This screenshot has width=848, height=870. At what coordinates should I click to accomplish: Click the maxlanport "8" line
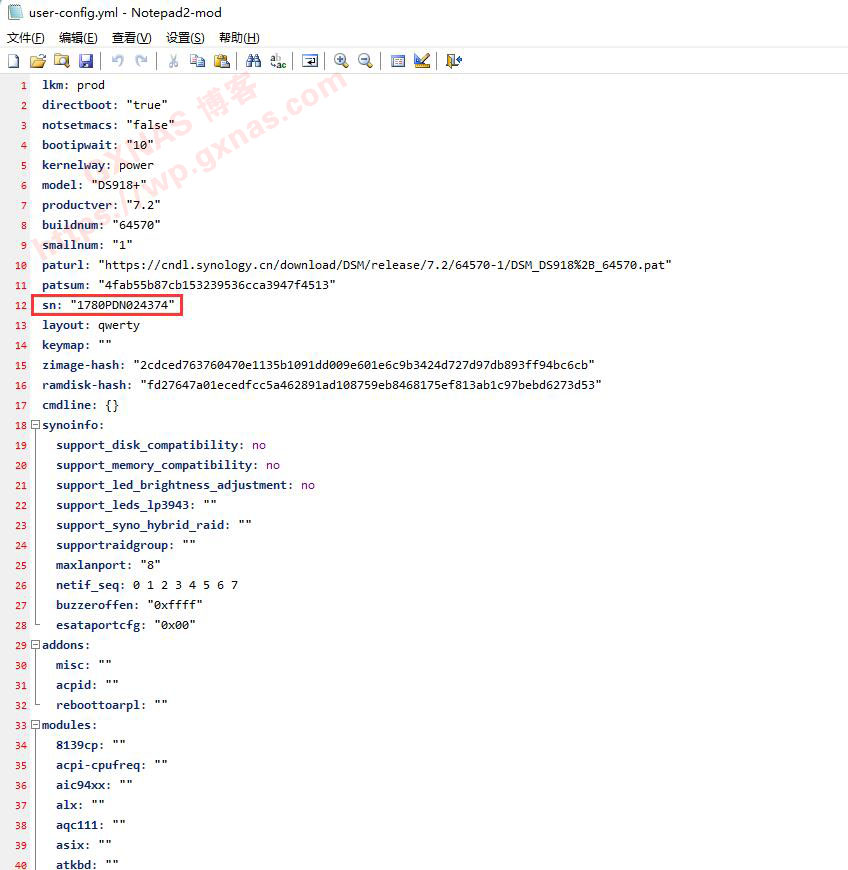coord(108,565)
